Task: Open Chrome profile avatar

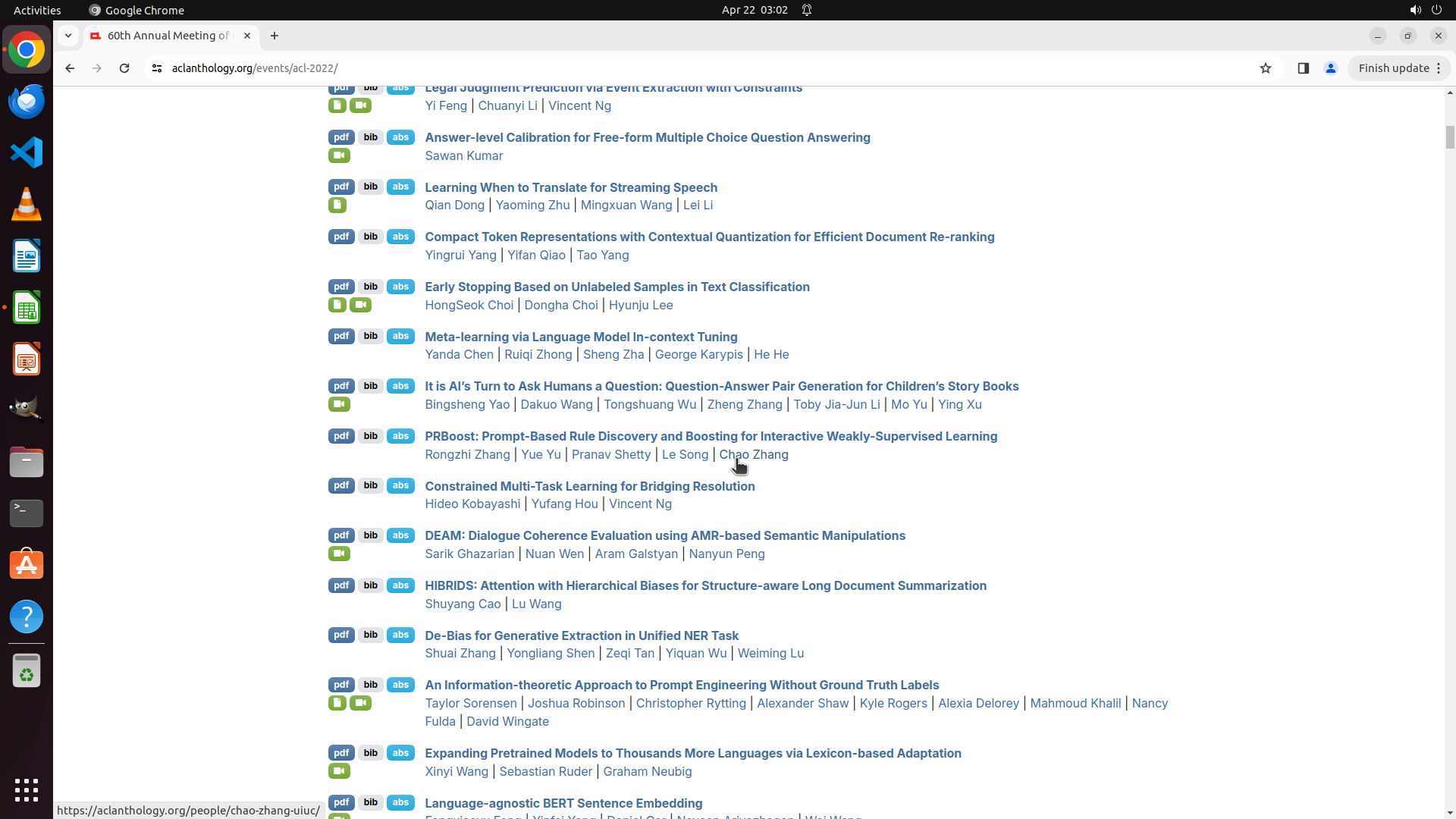Action: (x=1331, y=68)
